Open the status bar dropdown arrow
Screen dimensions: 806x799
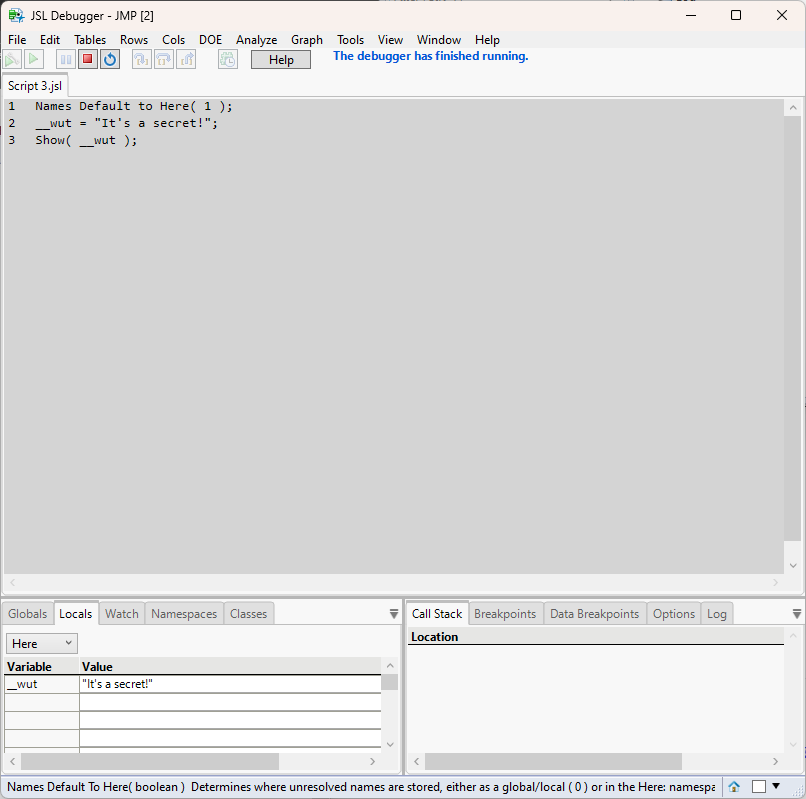[x=776, y=786]
